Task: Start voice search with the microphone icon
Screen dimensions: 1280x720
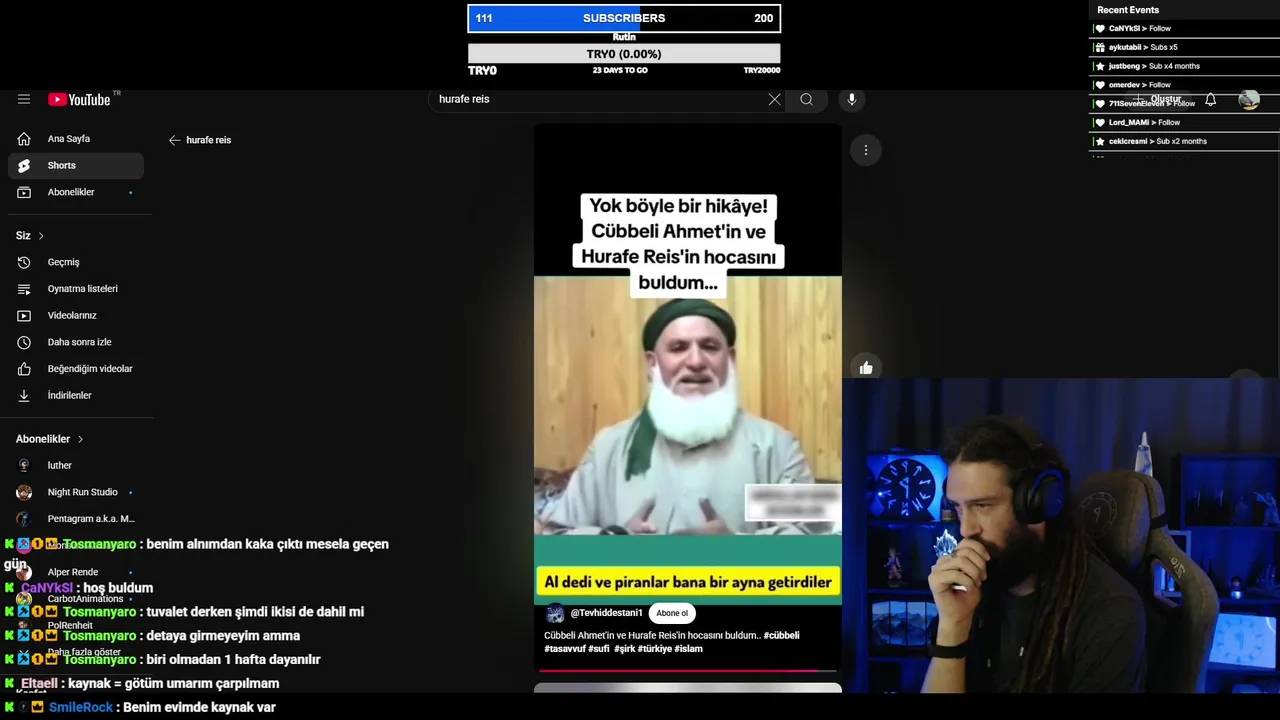Action: 852,99
